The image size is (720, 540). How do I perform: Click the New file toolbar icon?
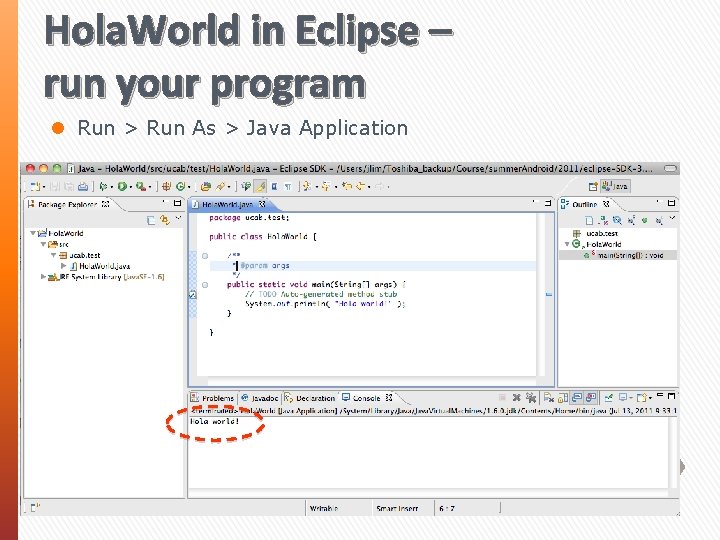[35, 186]
